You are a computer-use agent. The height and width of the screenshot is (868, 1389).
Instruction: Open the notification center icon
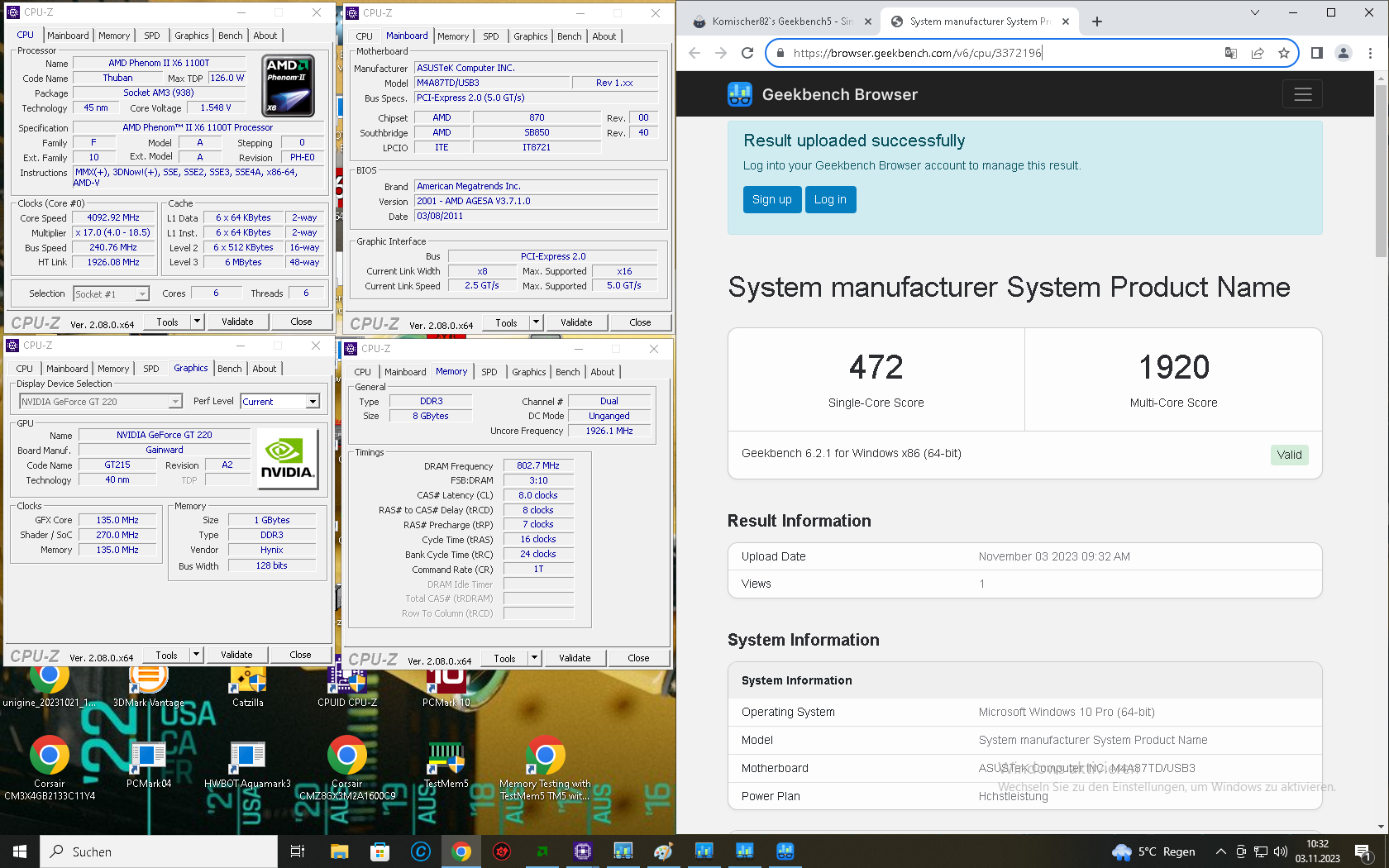(1363, 851)
